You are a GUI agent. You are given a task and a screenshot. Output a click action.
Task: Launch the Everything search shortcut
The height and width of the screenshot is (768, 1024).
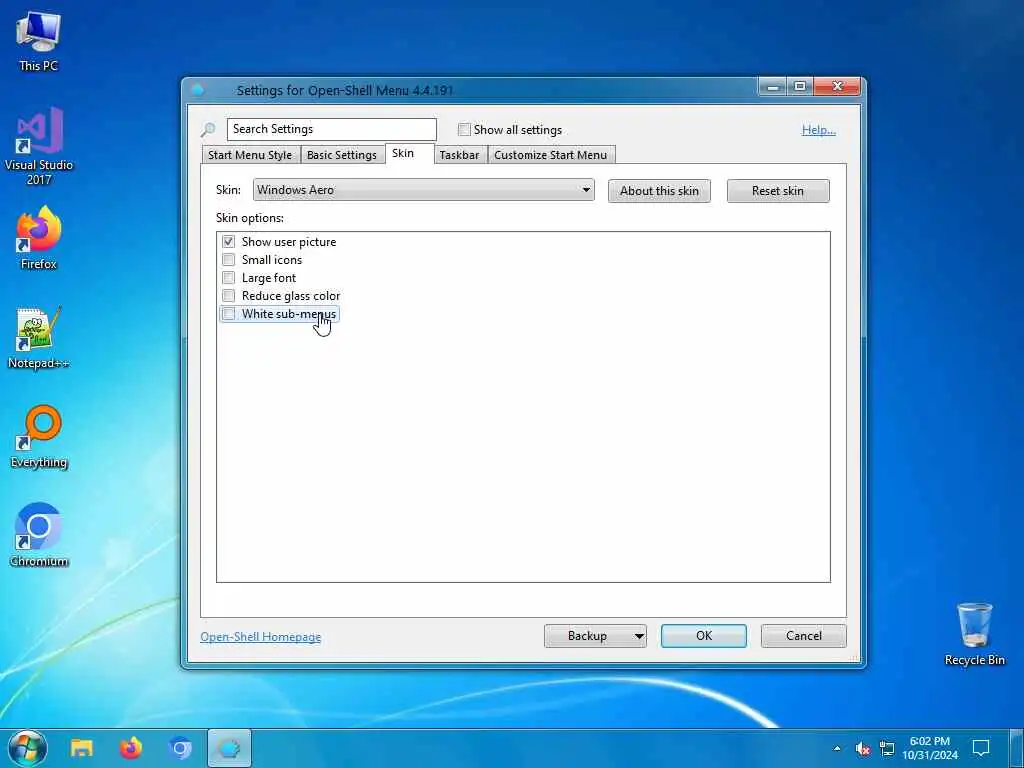pos(39,437)
